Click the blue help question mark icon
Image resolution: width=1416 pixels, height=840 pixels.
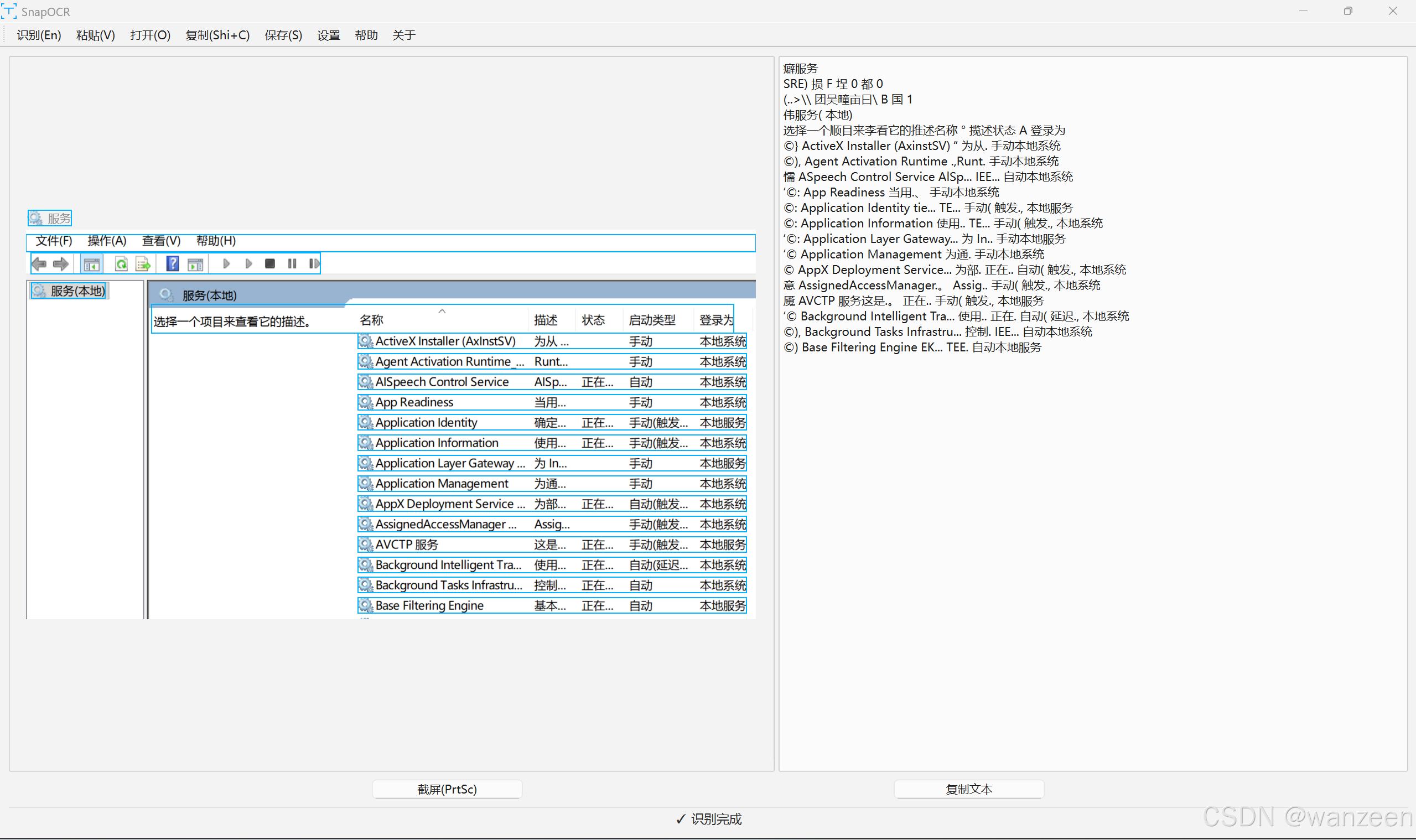point(173,264)
